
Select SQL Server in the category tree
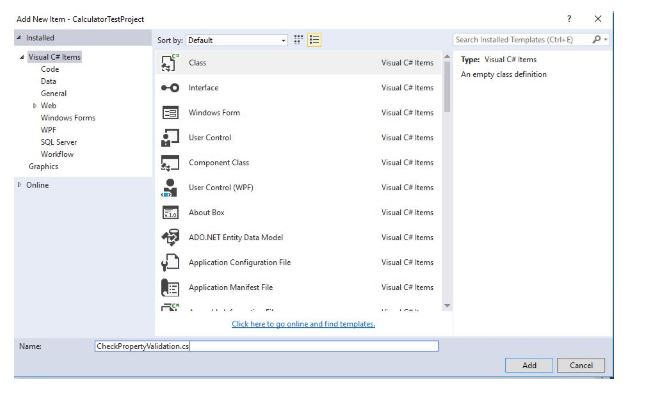58,142
